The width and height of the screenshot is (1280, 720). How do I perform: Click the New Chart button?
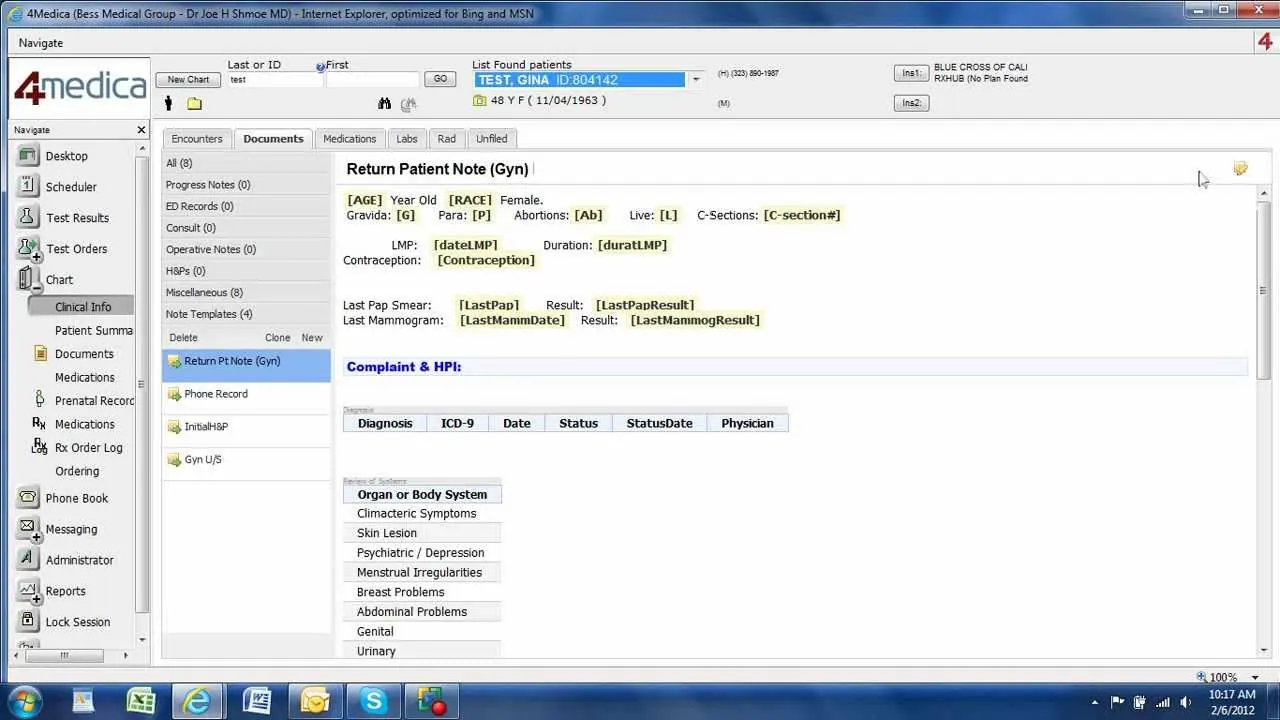pos(188,79)
